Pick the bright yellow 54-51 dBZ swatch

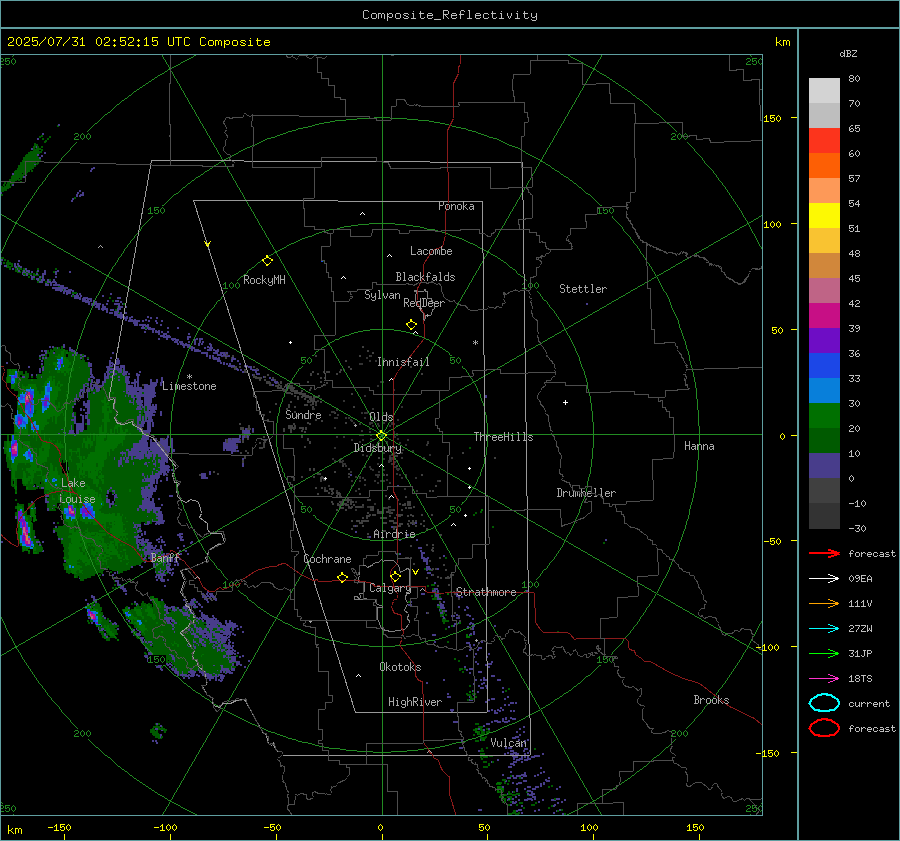pyautogui.click(x=824, y=216)
